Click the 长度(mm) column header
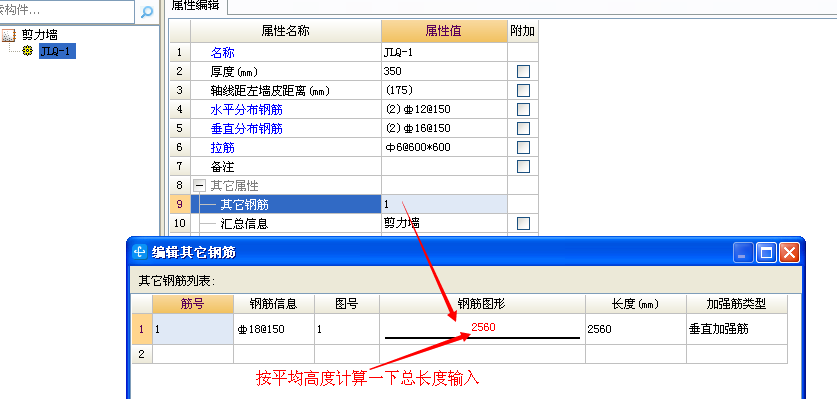Viewport: 837px width, 399px height. pos(636,304)
